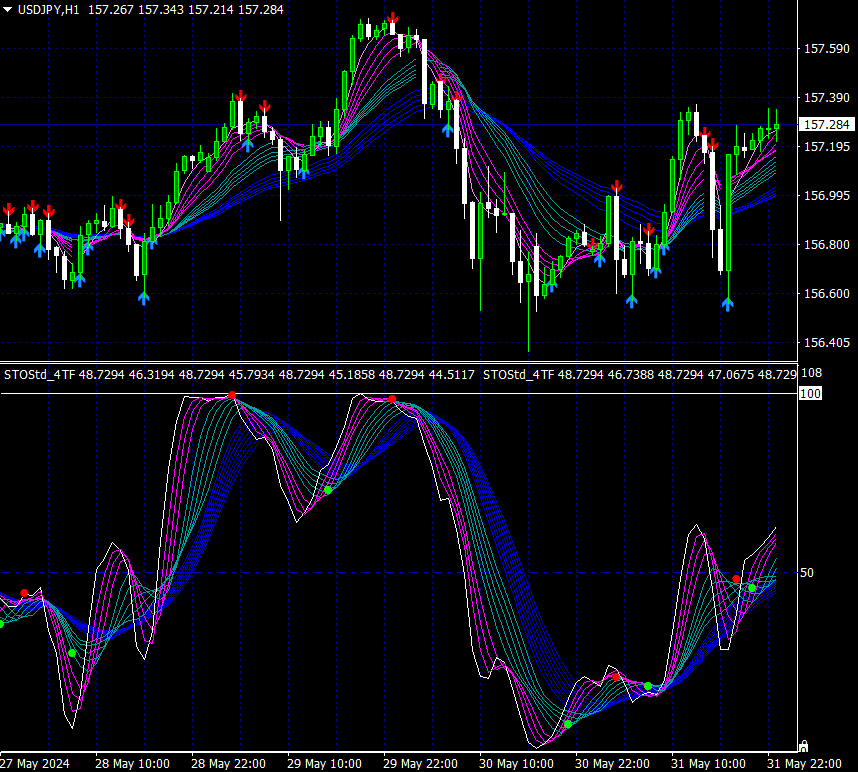
Task: Click the 28 May 22:00 time label
Action: (x=228, y=764)
